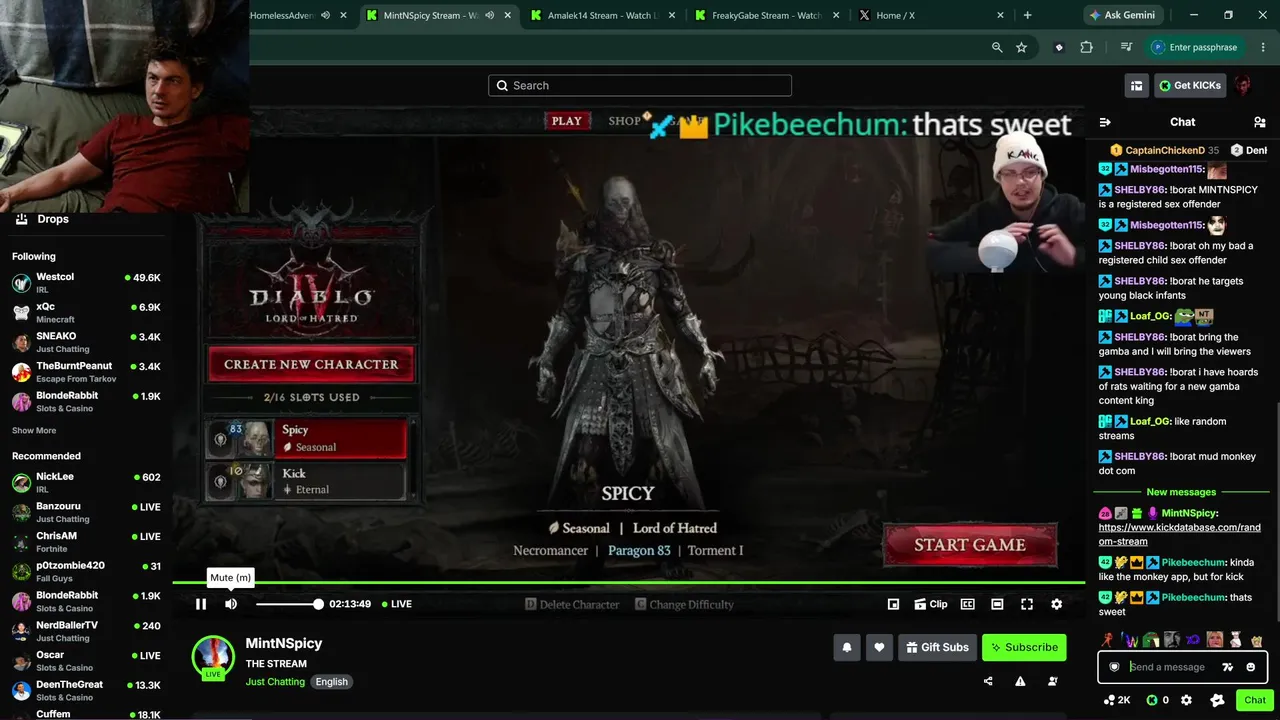Pause the stream video

tap(201, 604)
